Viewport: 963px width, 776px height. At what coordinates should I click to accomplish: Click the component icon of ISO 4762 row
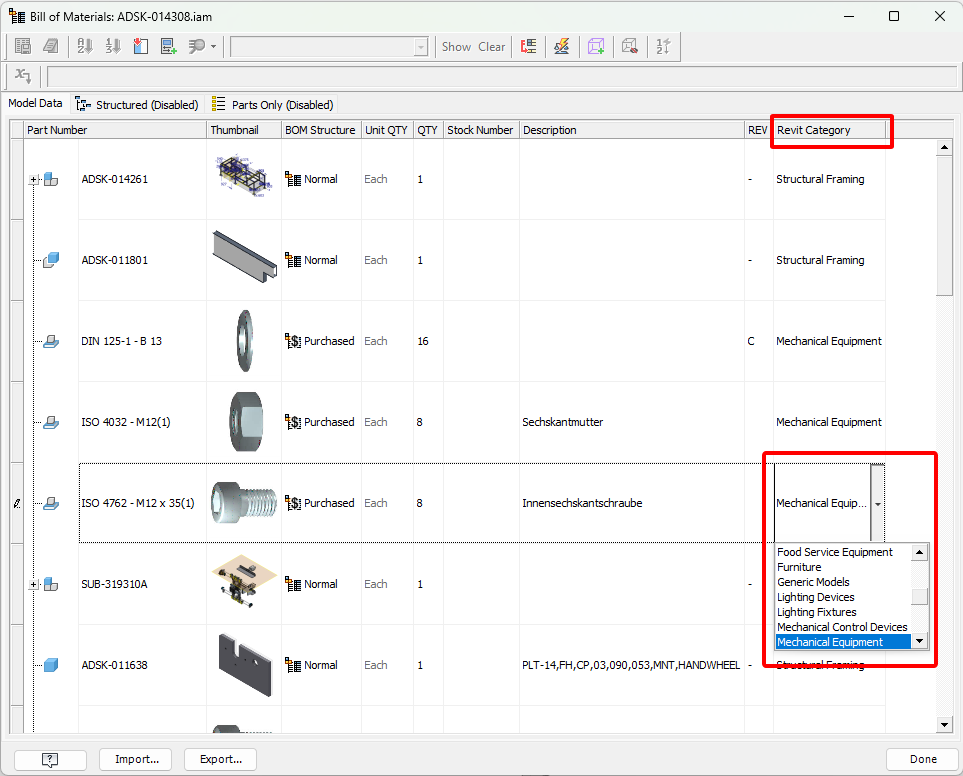(51, 503)
